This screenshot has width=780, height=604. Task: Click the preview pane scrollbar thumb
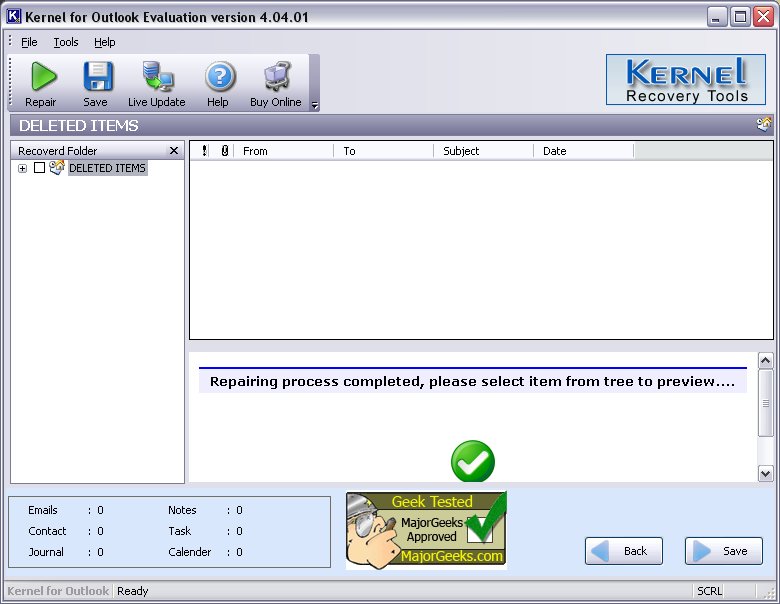(765, 403)
